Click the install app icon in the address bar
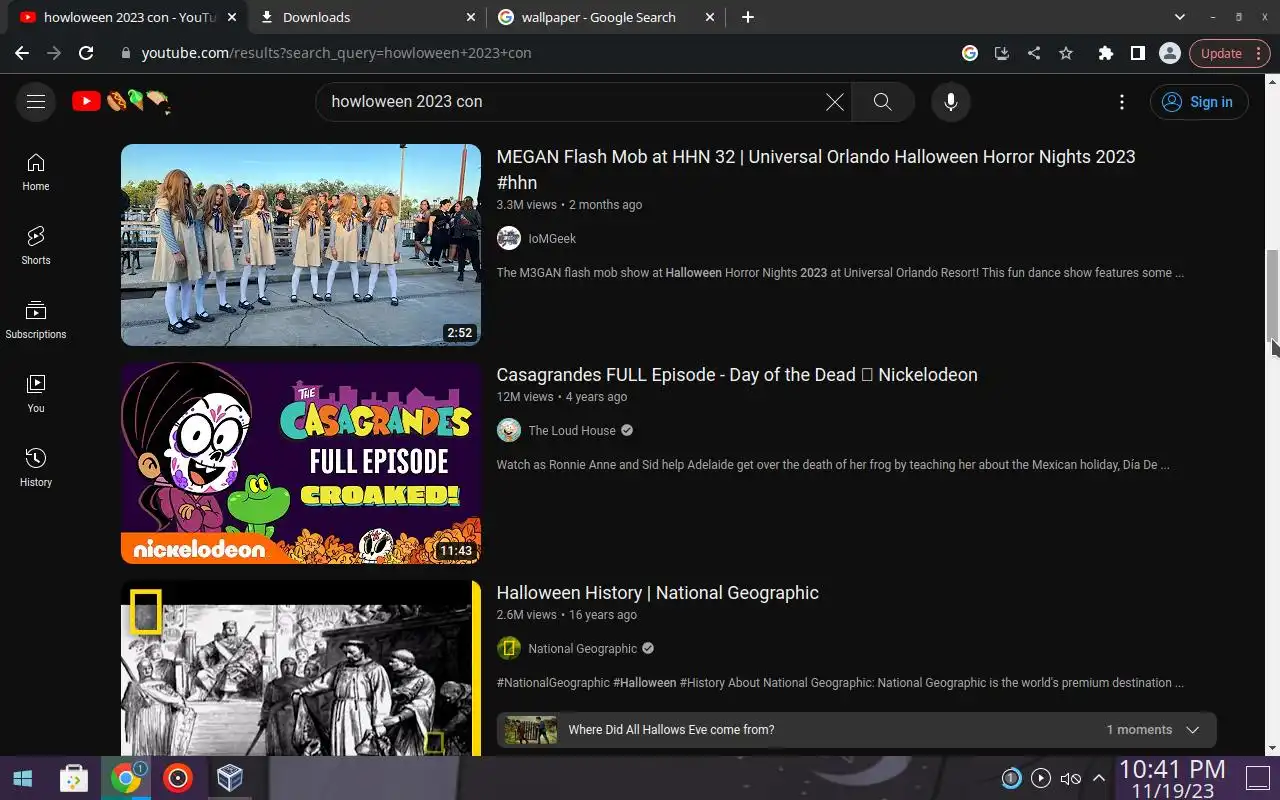The image size is (1280, 800). (1002, 53)
